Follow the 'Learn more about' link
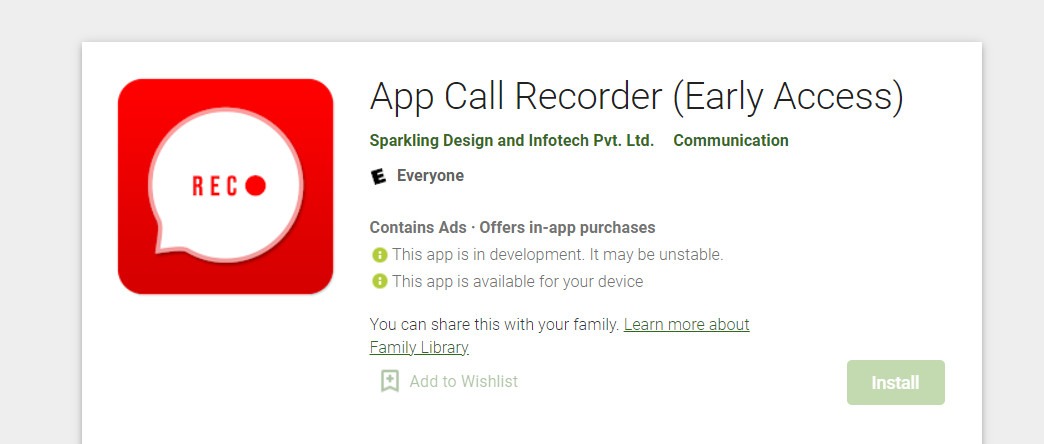Image resolution: width=1044 pixels, height=444 pixels. (x=686, y=325)
